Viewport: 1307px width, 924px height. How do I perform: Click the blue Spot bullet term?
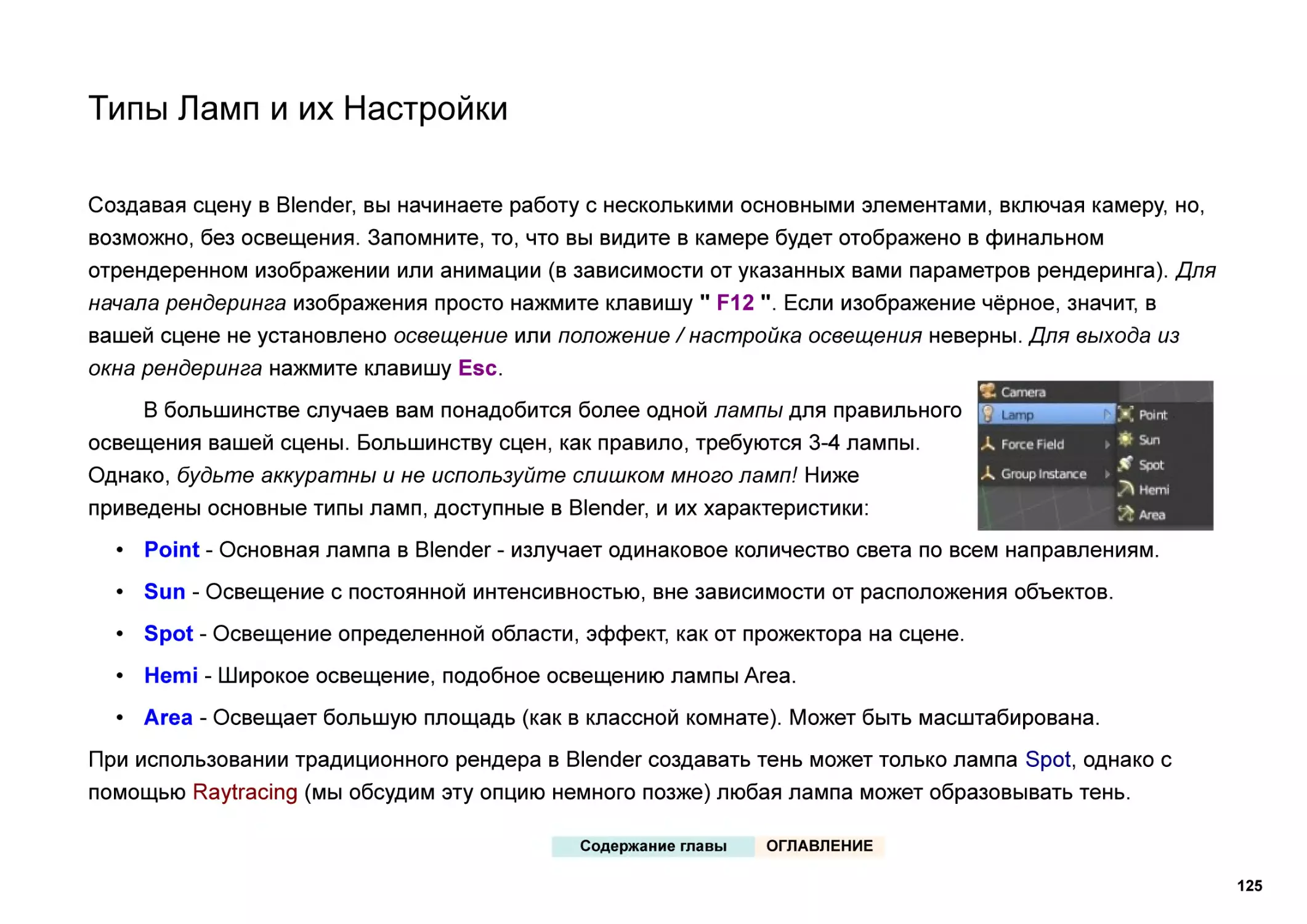[x=168, y=633]
